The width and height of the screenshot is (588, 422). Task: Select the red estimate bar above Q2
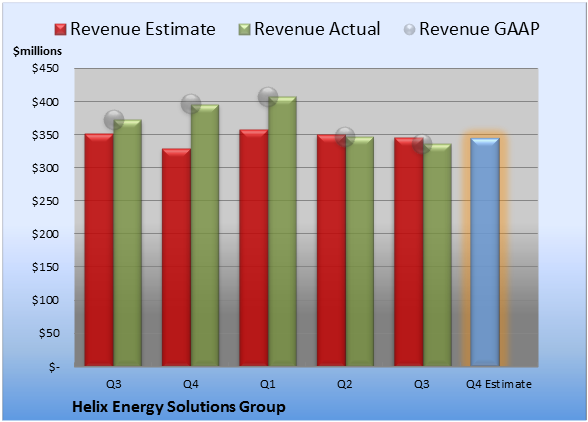[x=331, y=250]
